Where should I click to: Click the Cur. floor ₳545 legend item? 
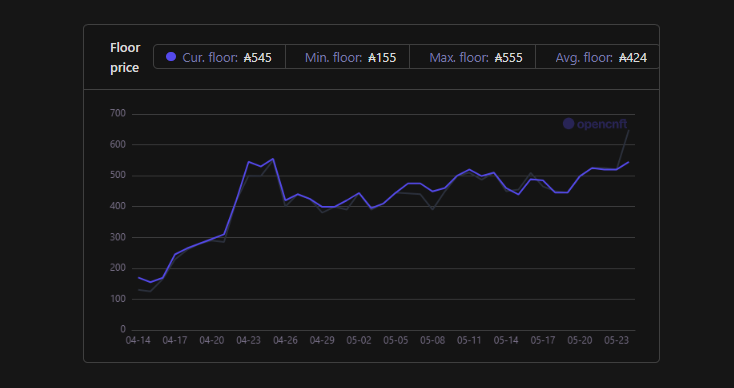(219, 57)
